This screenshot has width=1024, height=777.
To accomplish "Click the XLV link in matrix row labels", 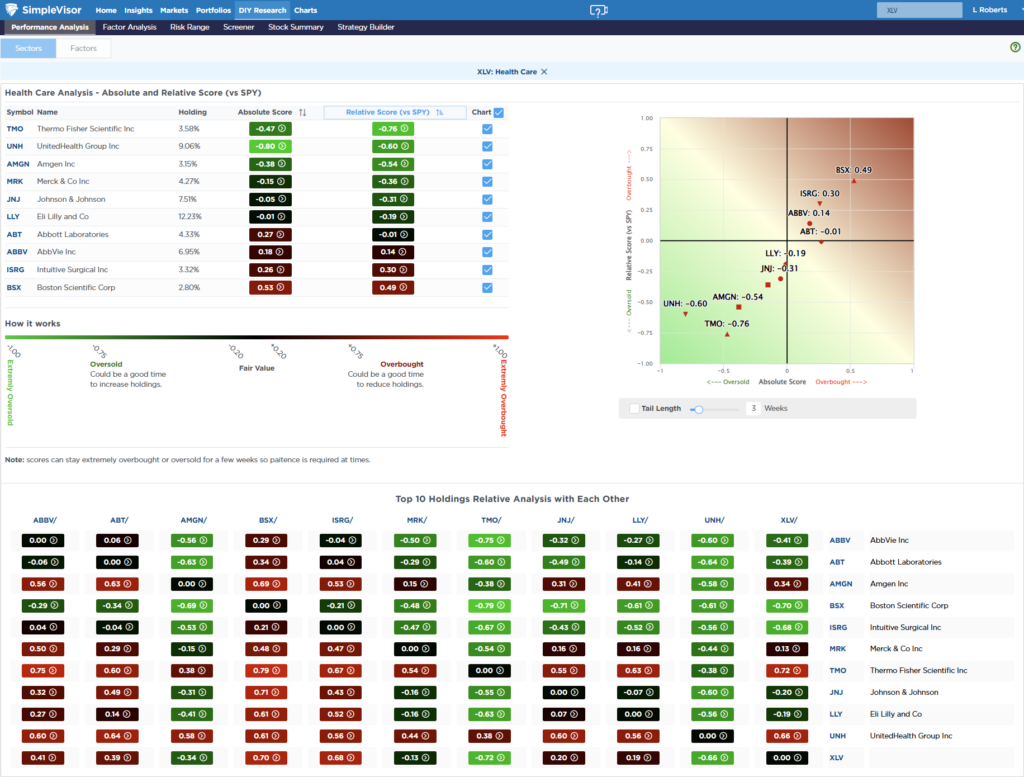I will point(836,758).
